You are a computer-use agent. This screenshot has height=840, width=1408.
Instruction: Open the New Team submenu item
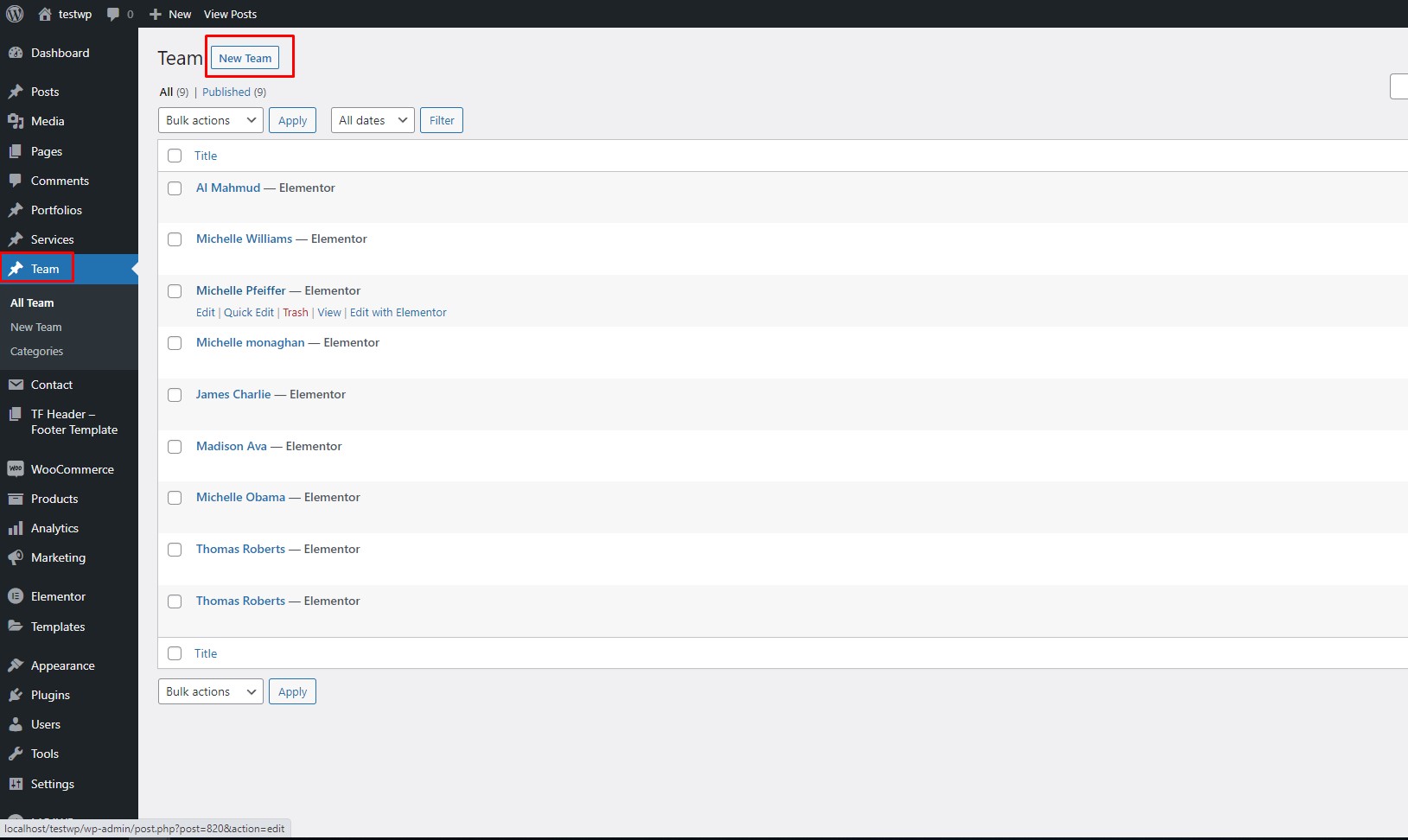click(x=36, y=327)
